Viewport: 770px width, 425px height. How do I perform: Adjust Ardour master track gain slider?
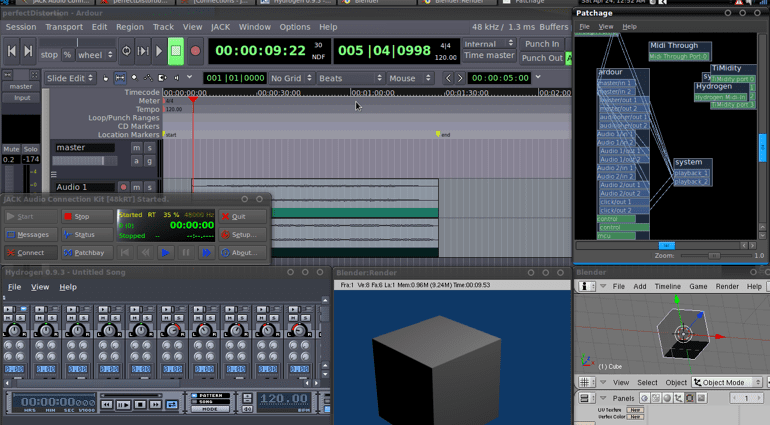pos(85,161)
